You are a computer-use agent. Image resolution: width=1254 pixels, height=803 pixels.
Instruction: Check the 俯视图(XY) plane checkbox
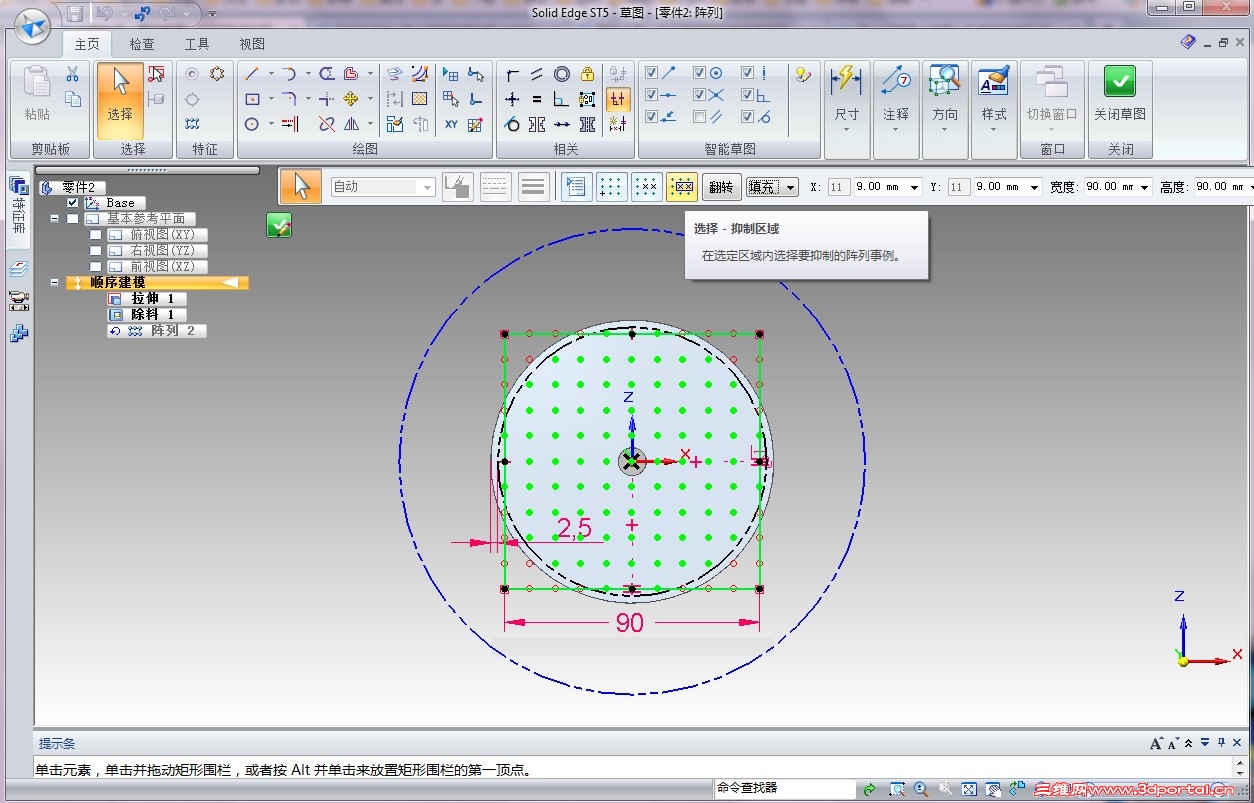pyautogui.click(x=95, y=235)
